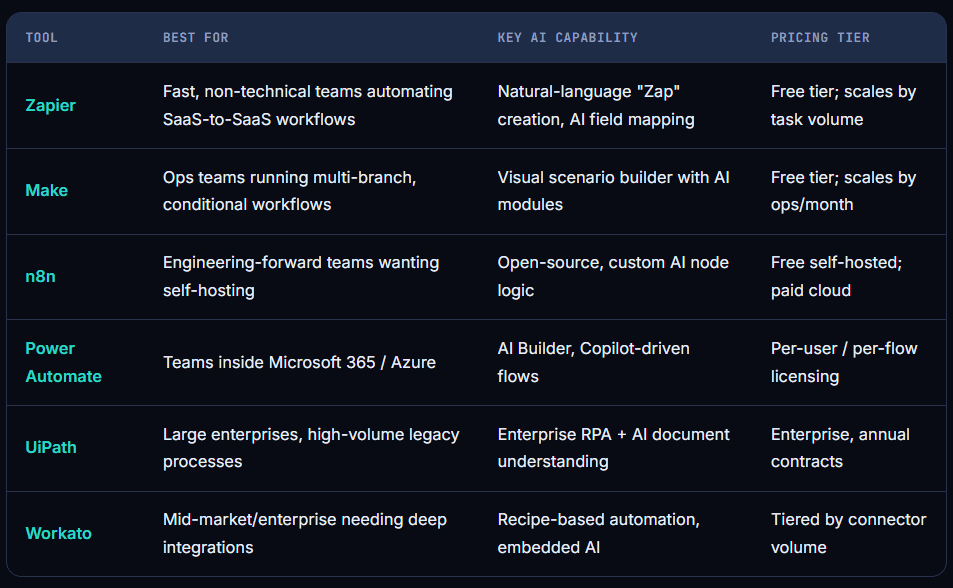
Task: Click 'Mid-market/enterprise needing deep integrations' cell
Action: click(x=304, y=533)
